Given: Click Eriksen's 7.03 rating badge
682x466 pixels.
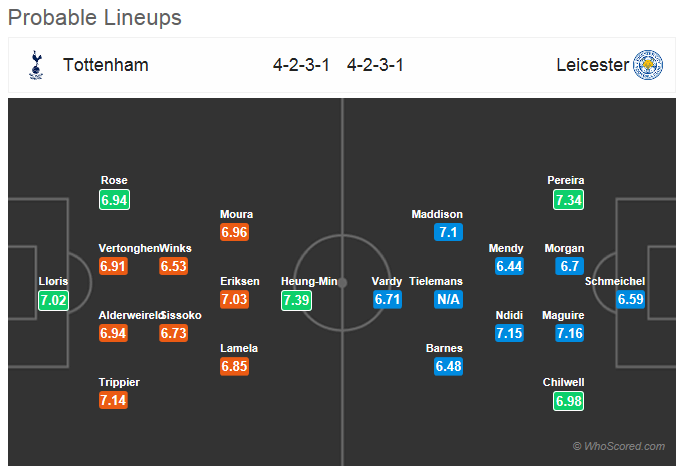Looking at the screenshot, I should pyautogui.click(x=234, y=299).
